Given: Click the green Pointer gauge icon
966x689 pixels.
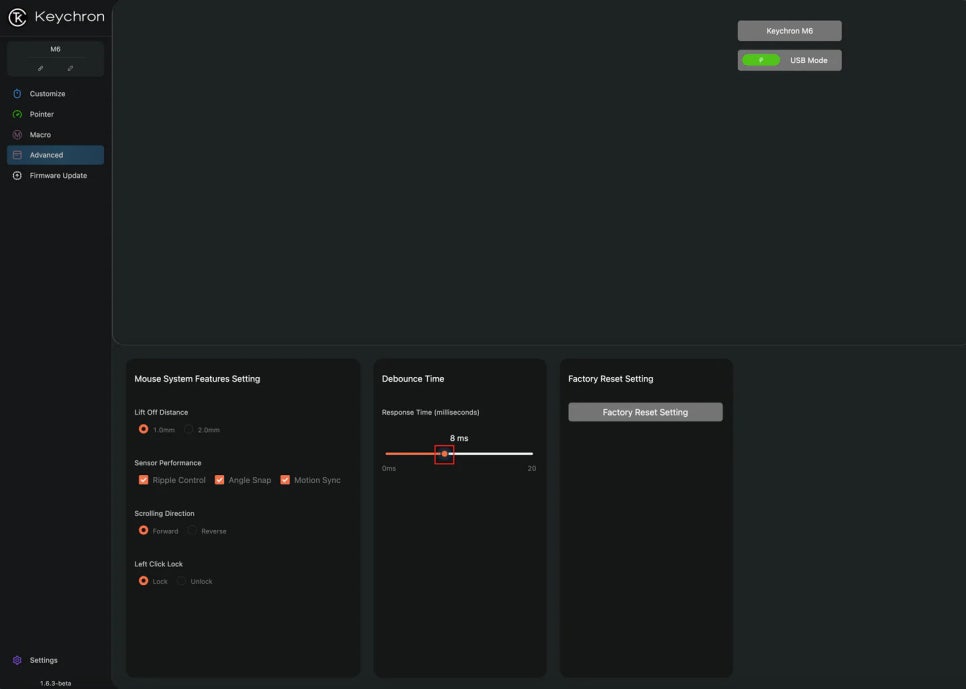Looking at the screenshot, I should tap(17, 114).
